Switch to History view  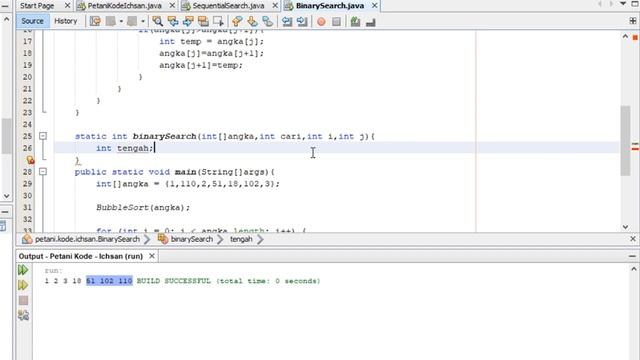point(66,21)
